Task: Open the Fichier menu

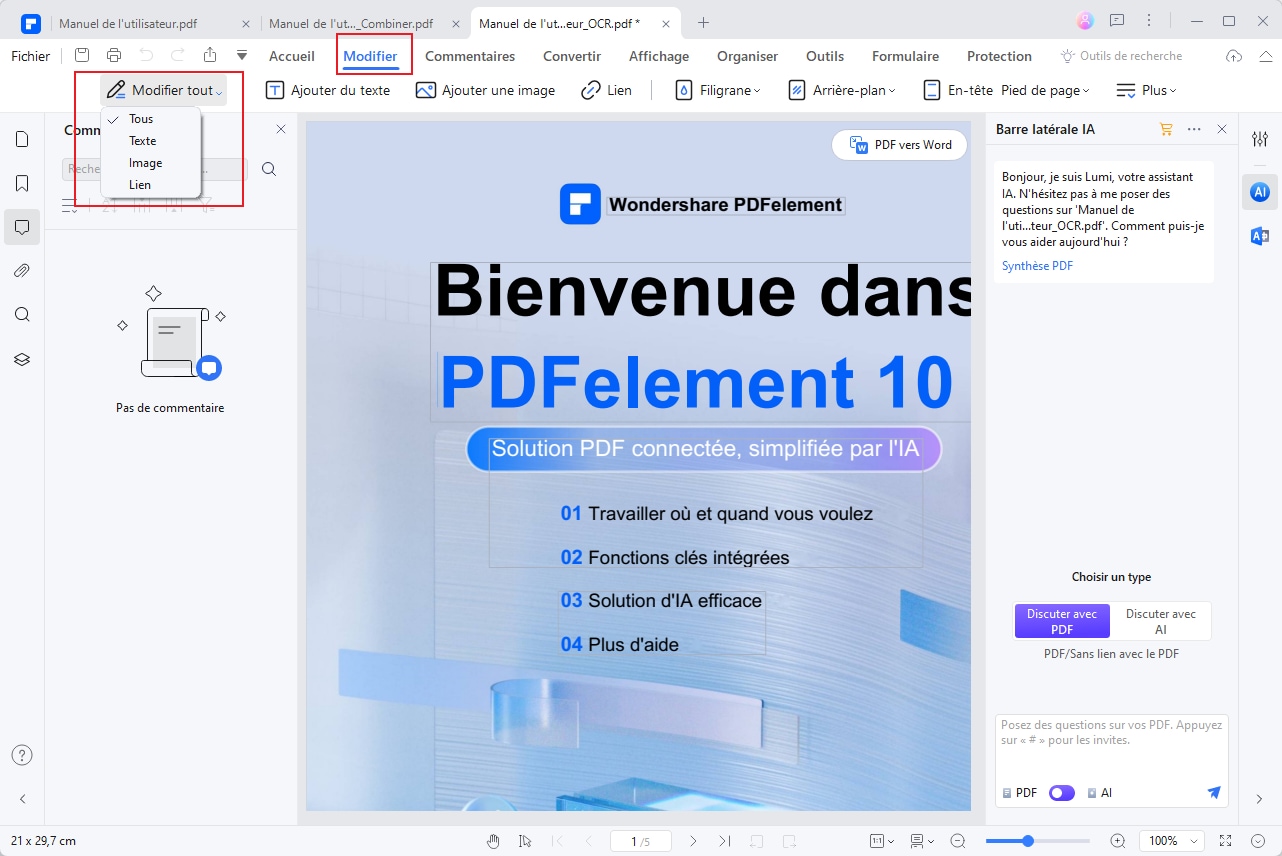Action: 31,56
